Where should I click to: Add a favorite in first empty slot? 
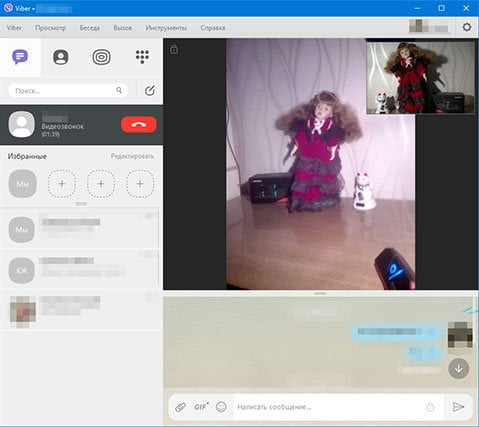click(62, 184)
